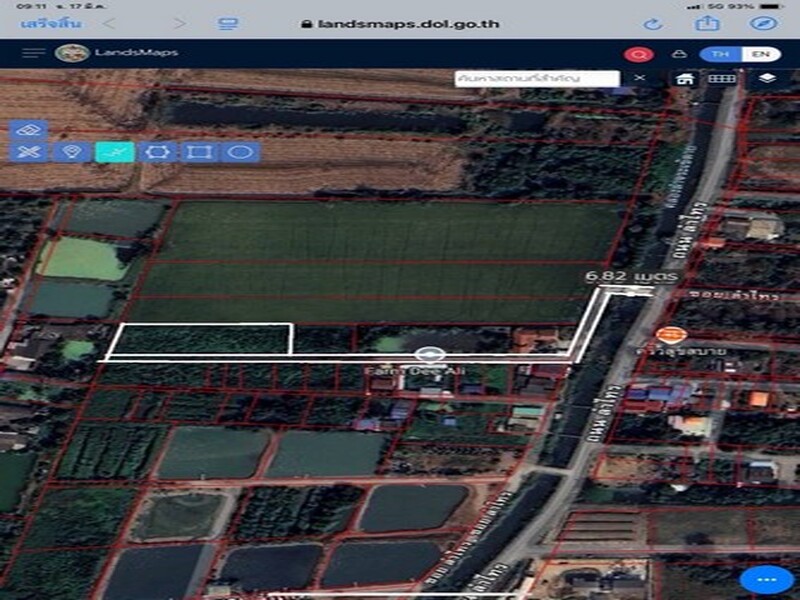Switch the language to EN
This screenshot has width=800, height=600.
[762, 54]
